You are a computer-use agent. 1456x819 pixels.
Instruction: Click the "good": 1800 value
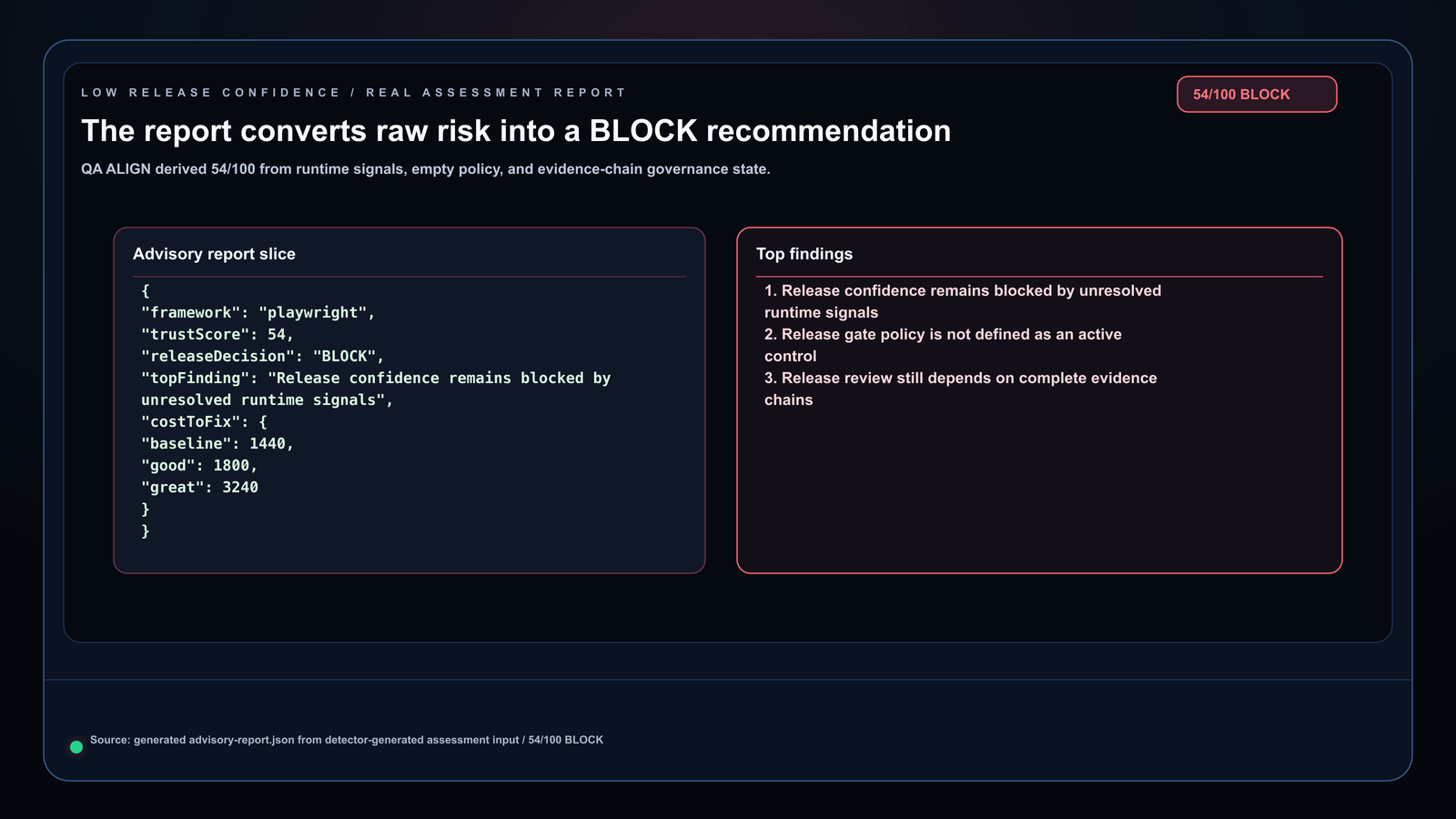(x=199, y=465)
